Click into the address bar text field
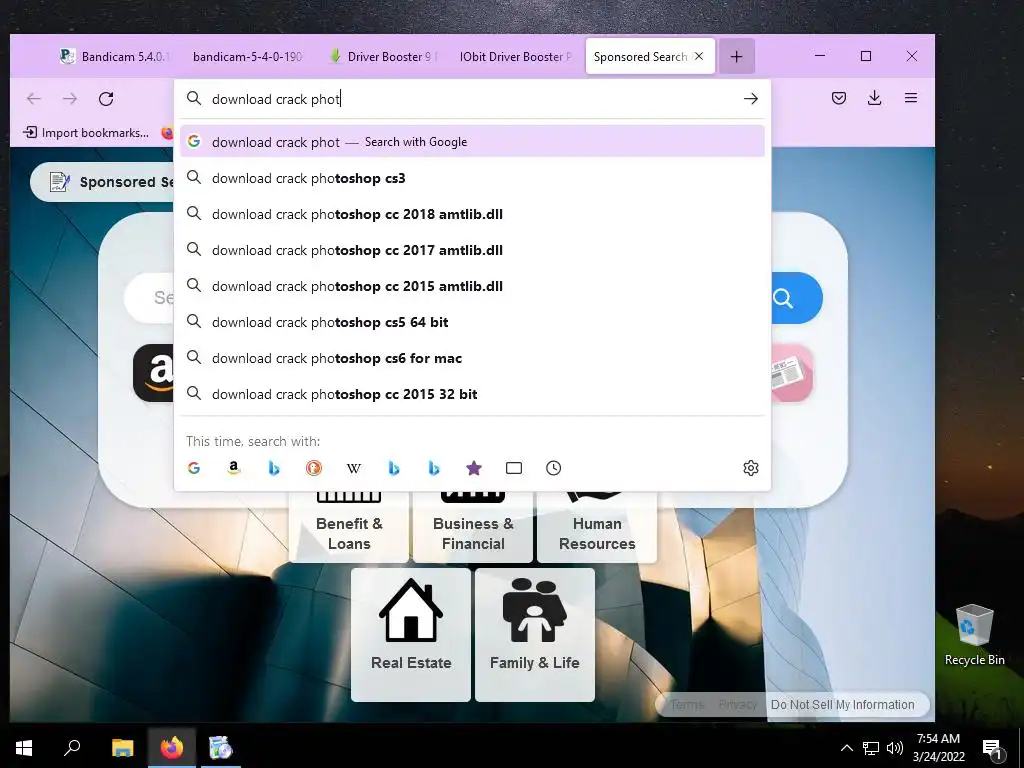Screen dimensions: 1024x768 coord(473,99)
